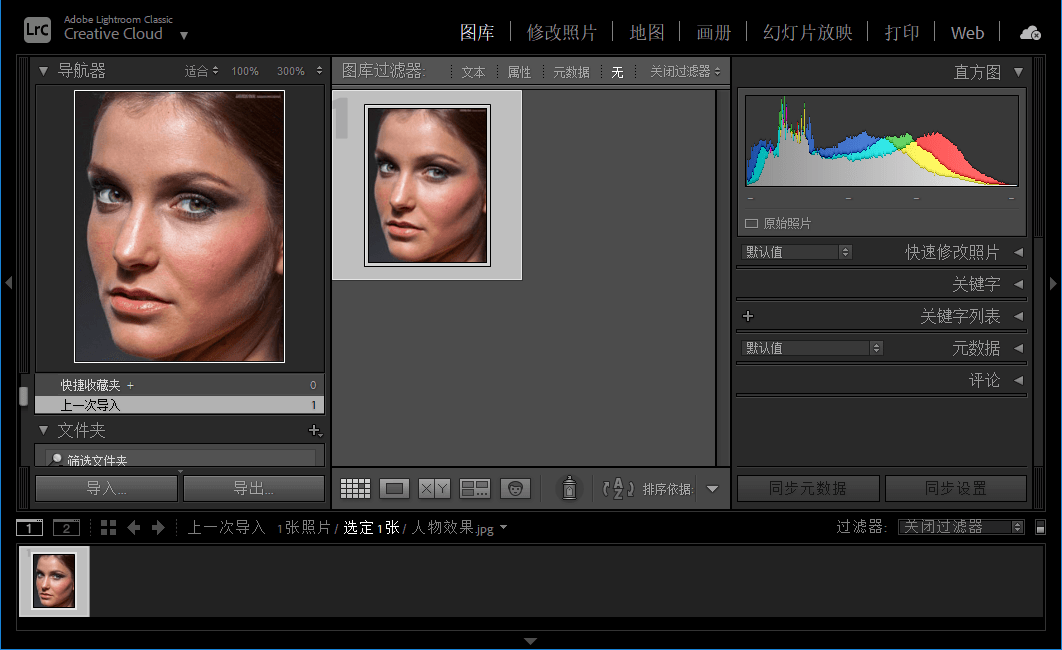
Task: Expand the 关键字 panel
Action: point(1018,284)
